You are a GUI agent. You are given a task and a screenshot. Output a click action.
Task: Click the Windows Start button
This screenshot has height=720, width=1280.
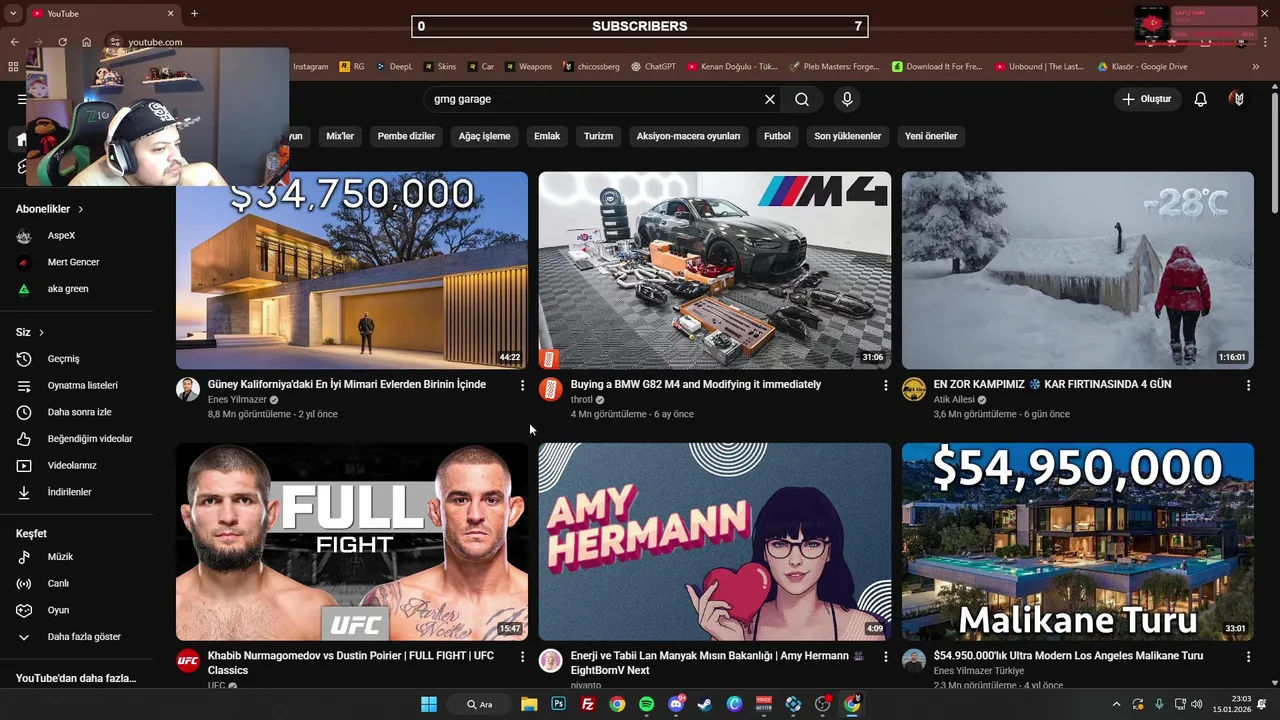[x=429, y=704]
